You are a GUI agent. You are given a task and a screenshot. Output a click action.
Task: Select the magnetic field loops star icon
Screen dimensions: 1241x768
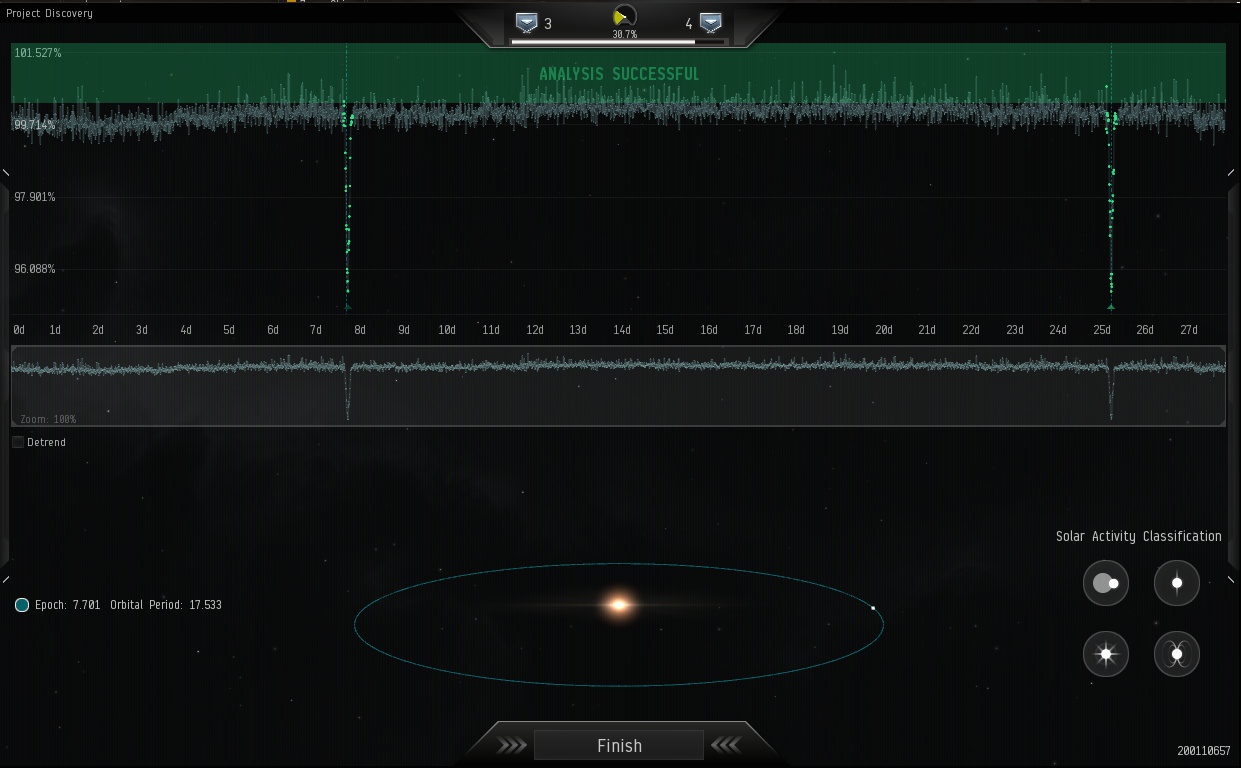1177,655
